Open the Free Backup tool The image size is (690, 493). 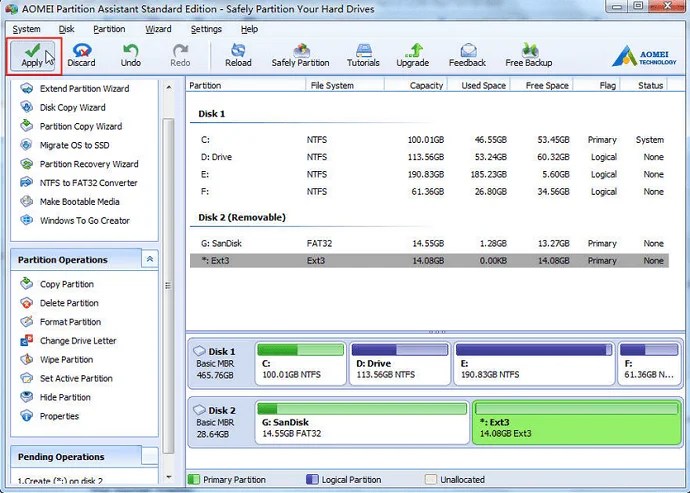(x=529, y=56)
